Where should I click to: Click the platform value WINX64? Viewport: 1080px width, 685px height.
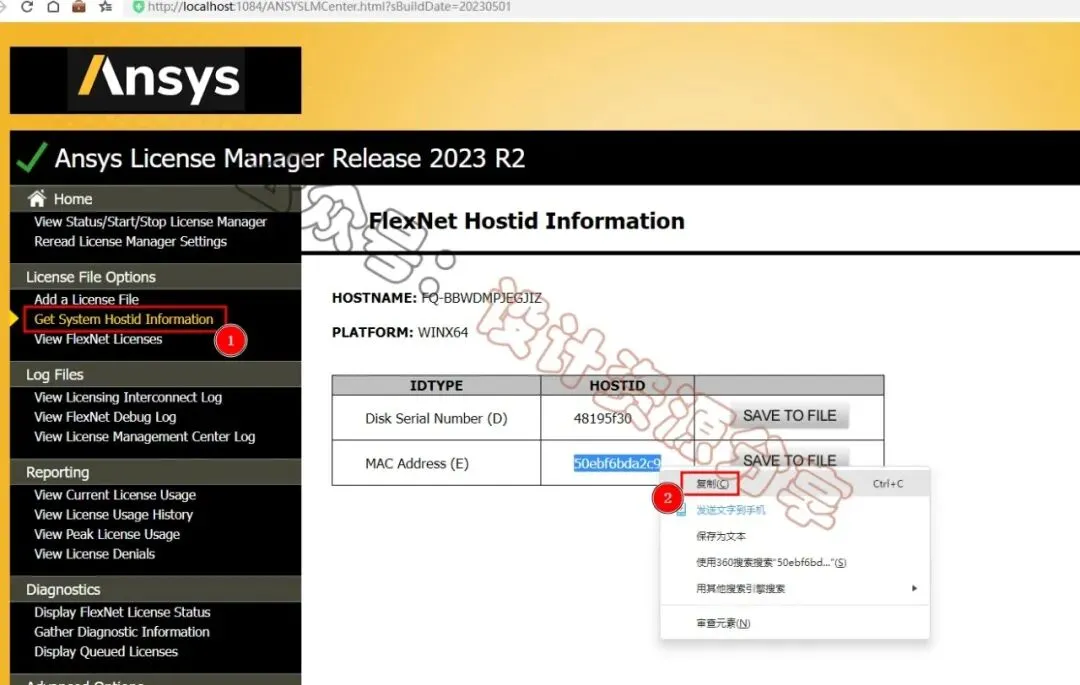[443, 333]
